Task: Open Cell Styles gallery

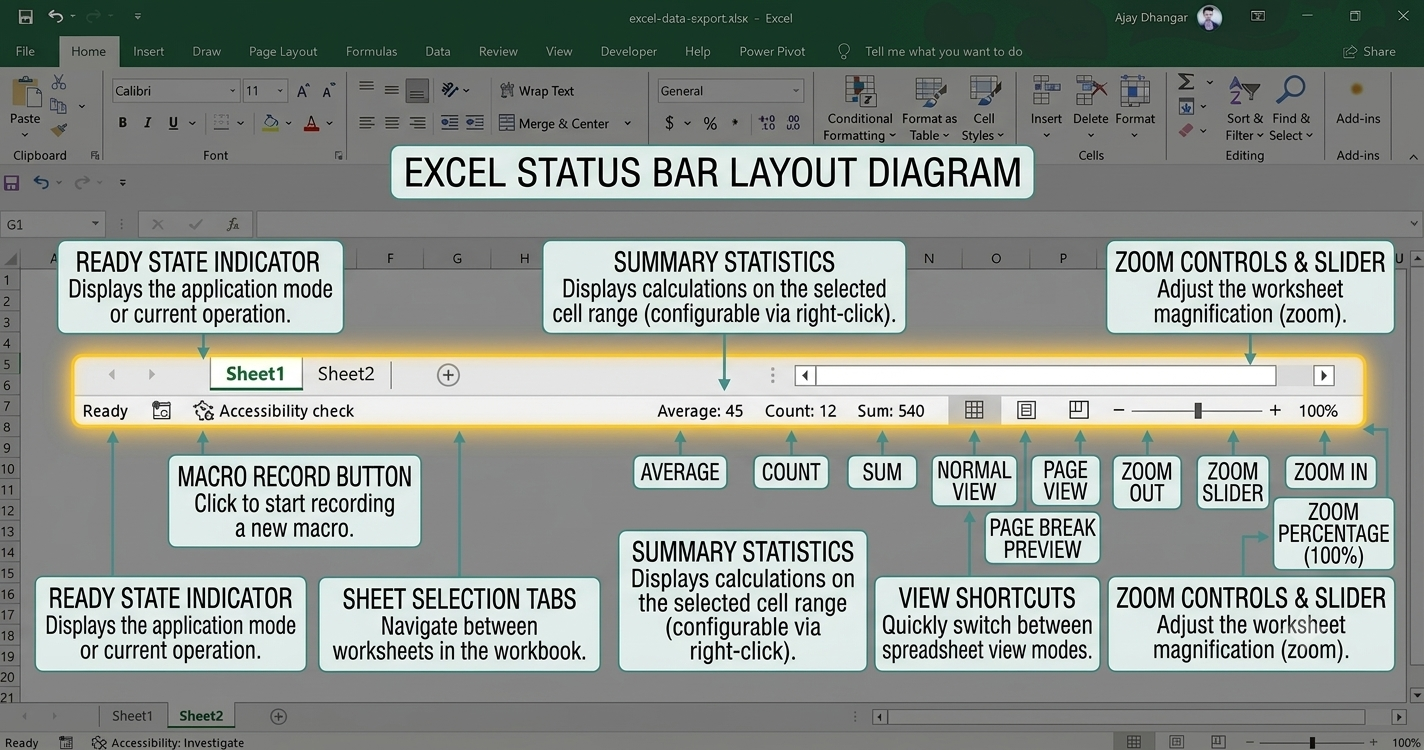Action: (x=983, y=109)
